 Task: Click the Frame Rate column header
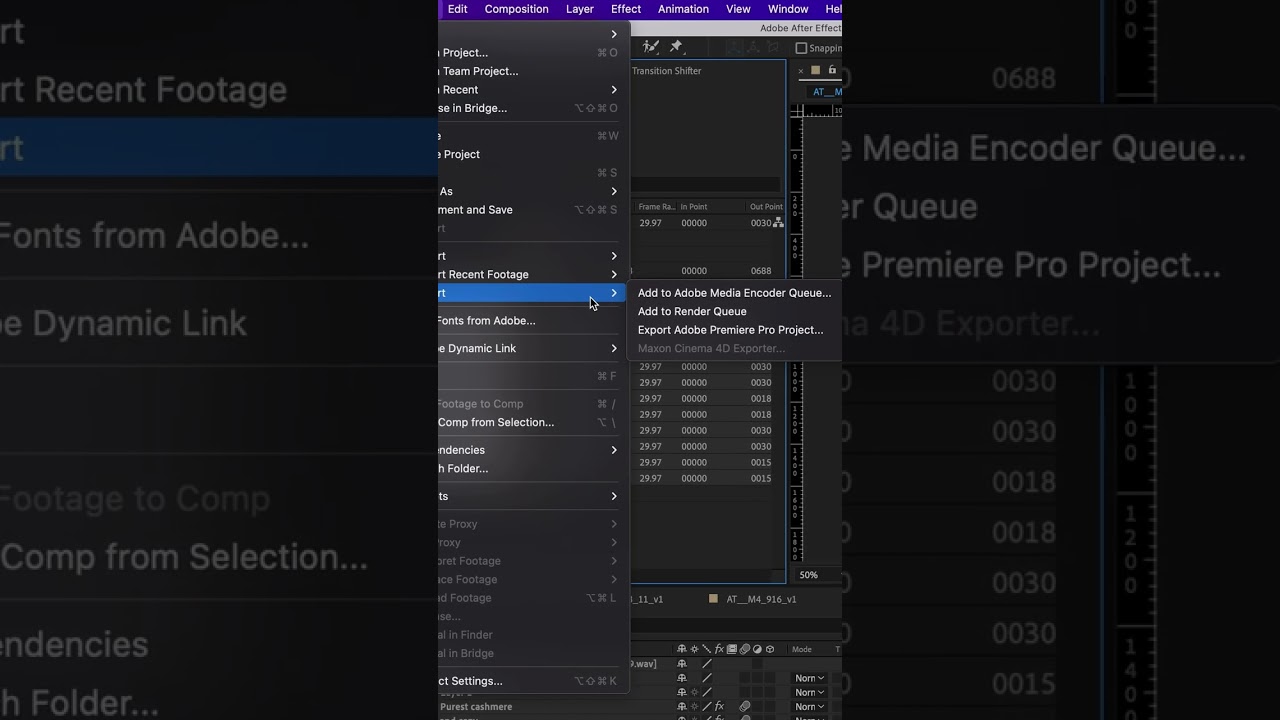point(657,207)
